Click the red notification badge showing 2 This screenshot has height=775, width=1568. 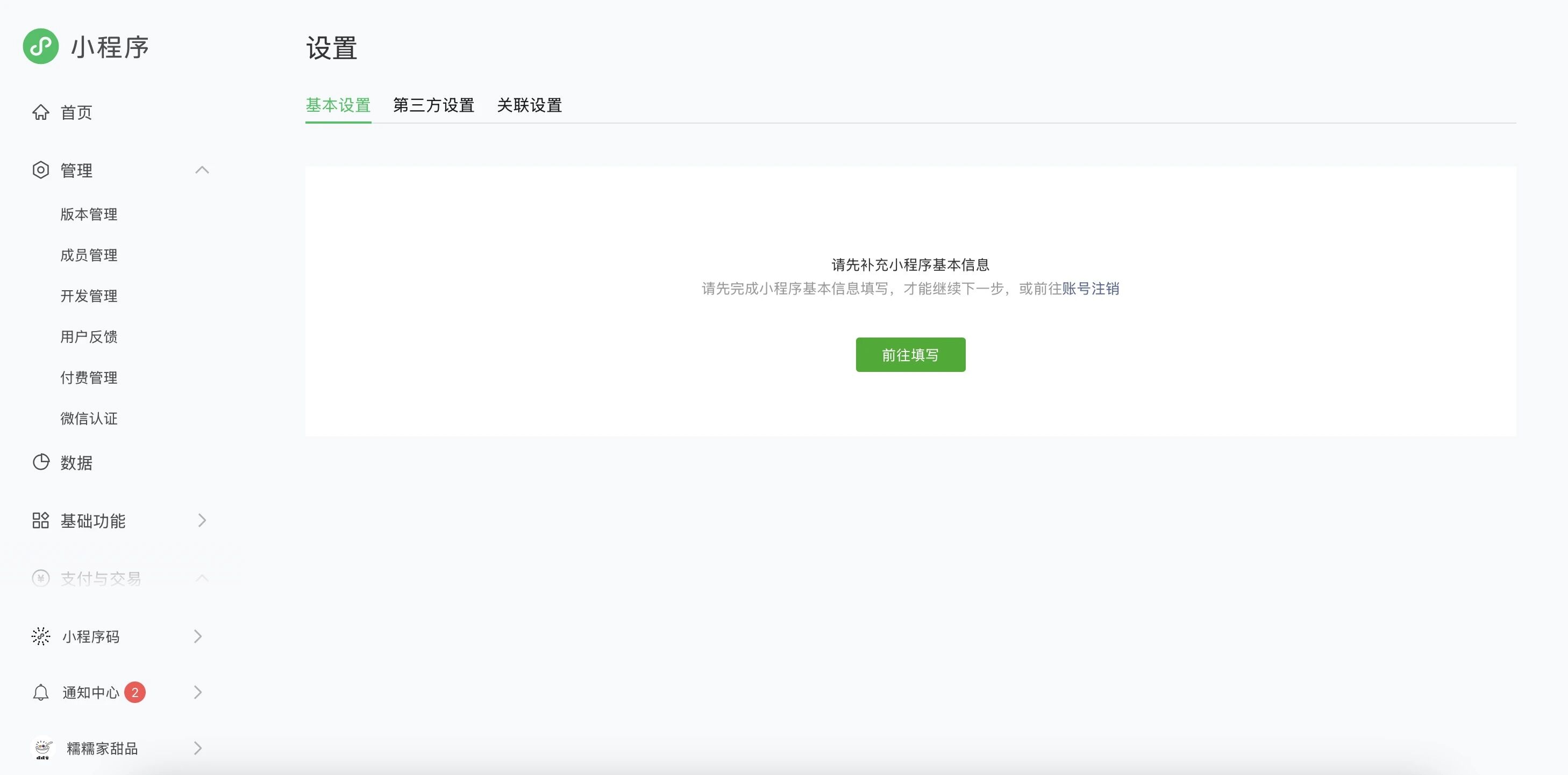134,692
